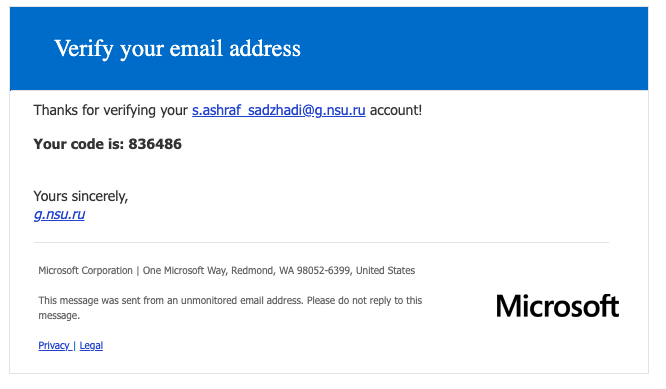Image resolution: width=666 pixels, height=389 pixels.
Task: Click the 'Yours sincerely,' closing text
Action: click(x=81, y=196)
